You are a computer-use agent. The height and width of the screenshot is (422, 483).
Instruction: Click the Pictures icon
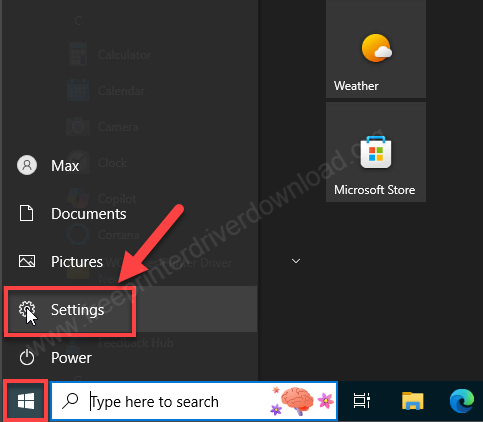27,261
